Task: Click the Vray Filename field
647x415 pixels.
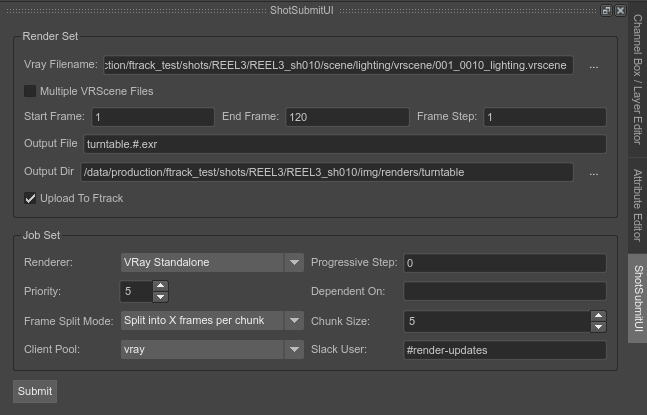Action: click(x=338, y=65)
